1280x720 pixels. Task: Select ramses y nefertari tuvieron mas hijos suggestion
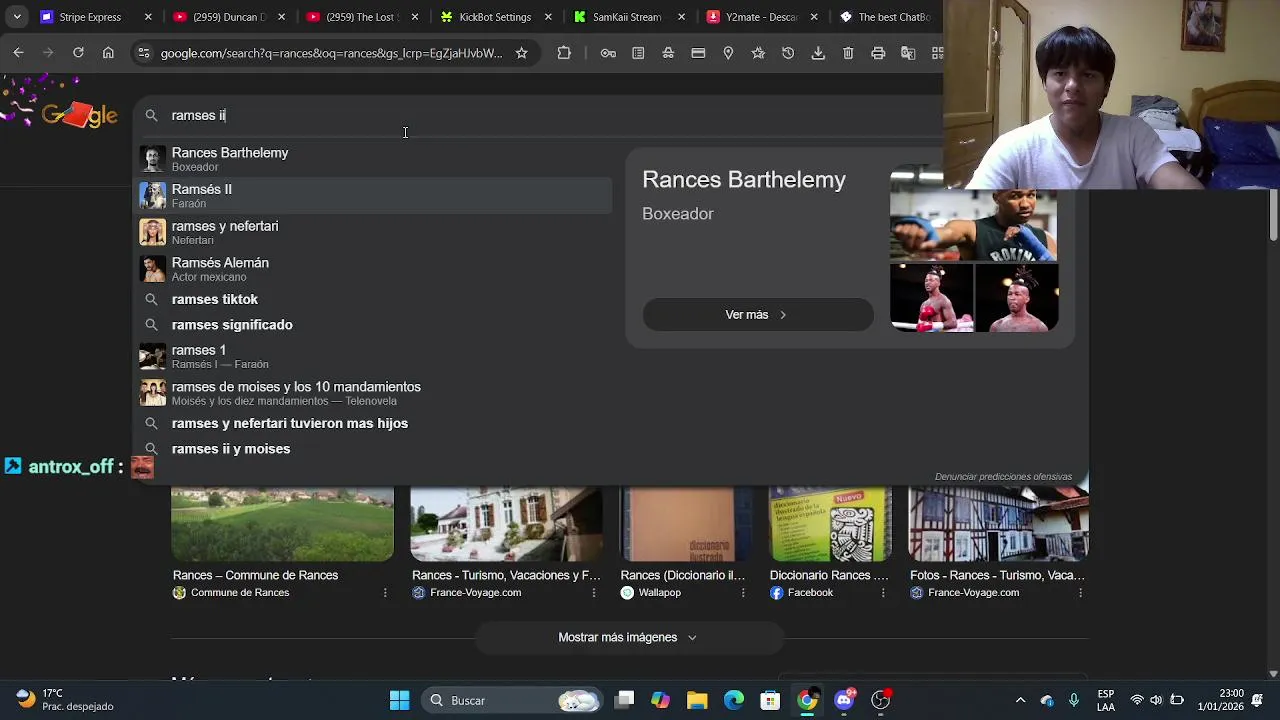click(x=374, y=423)
